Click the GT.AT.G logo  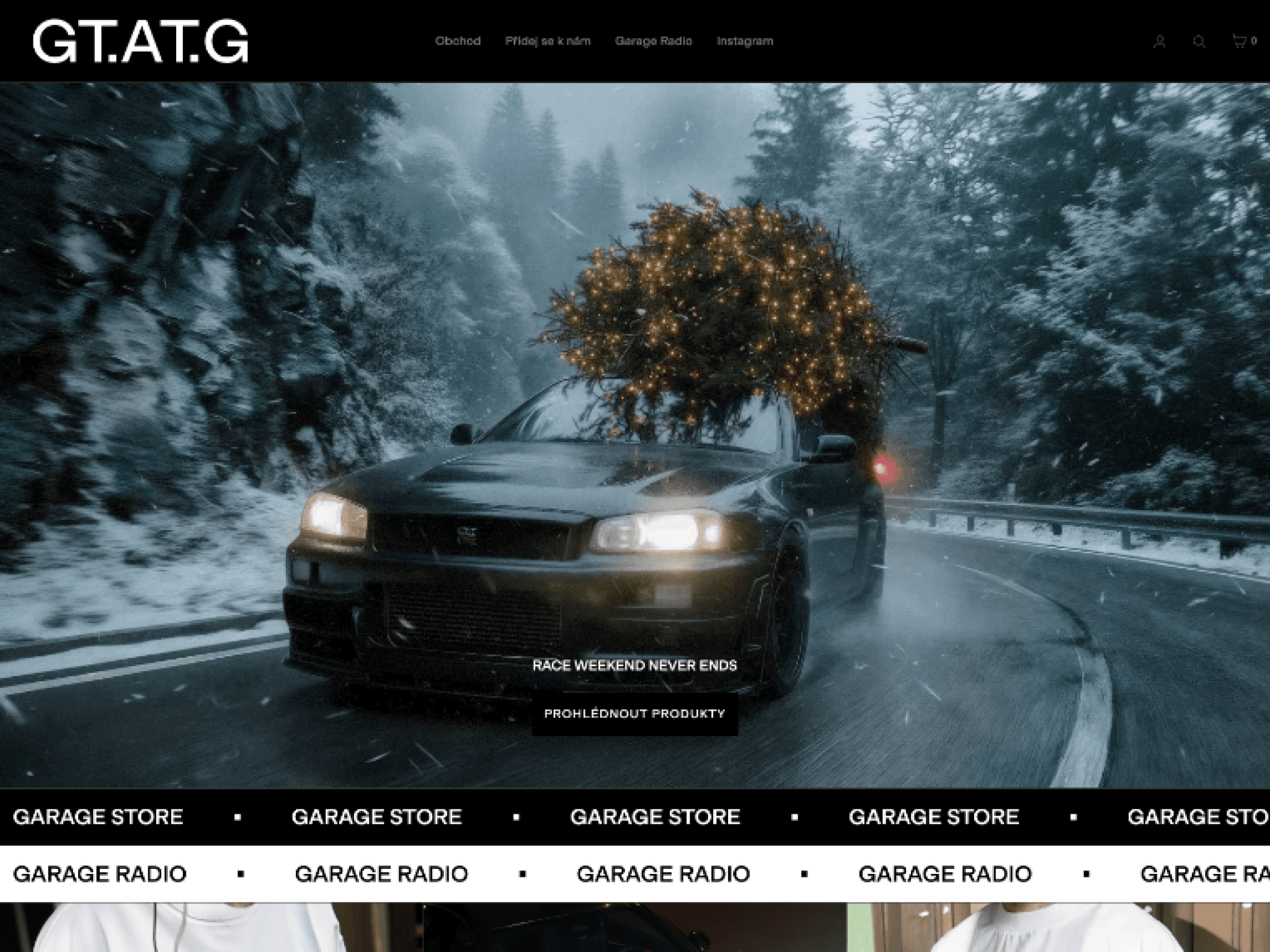click(x=140, y=42)
